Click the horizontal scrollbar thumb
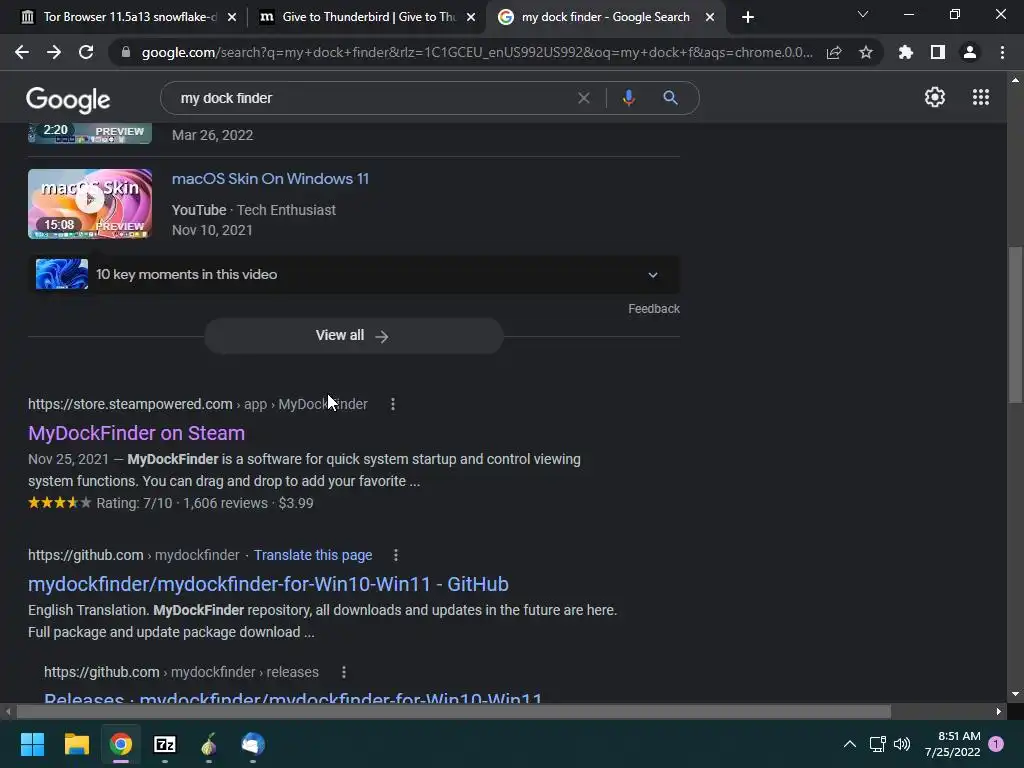Image resolution: width=1024 pixels, height=768 pixels. [453, 711]
